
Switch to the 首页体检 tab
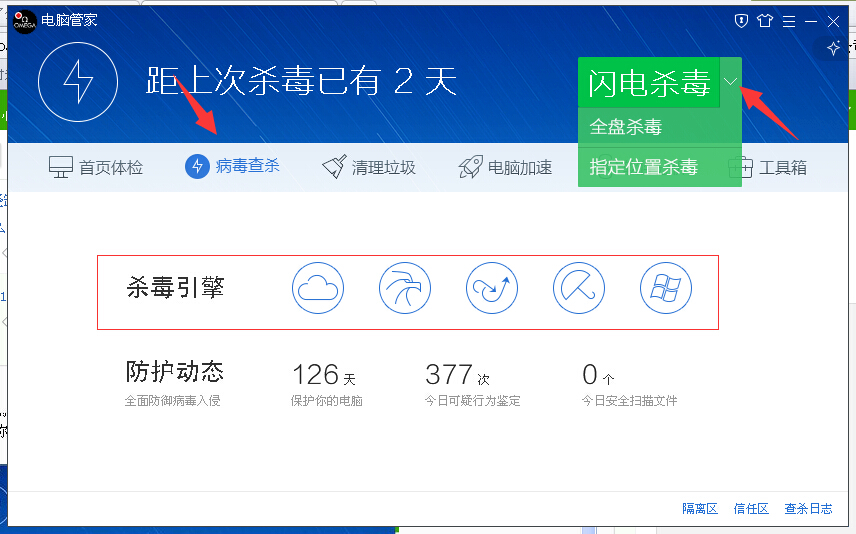[96, 167]
